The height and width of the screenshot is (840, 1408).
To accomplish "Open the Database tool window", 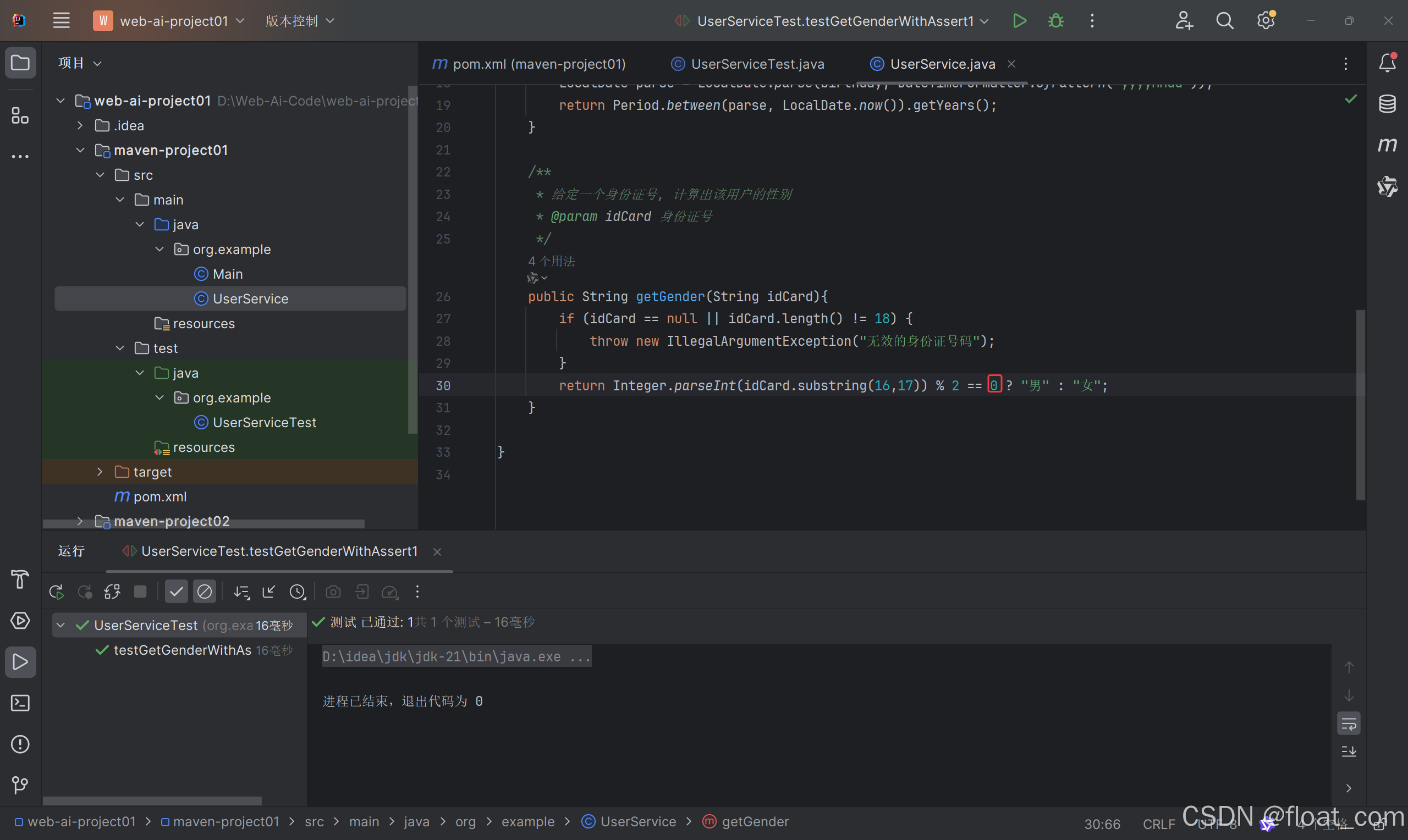I will click(x=1387, y=103).
